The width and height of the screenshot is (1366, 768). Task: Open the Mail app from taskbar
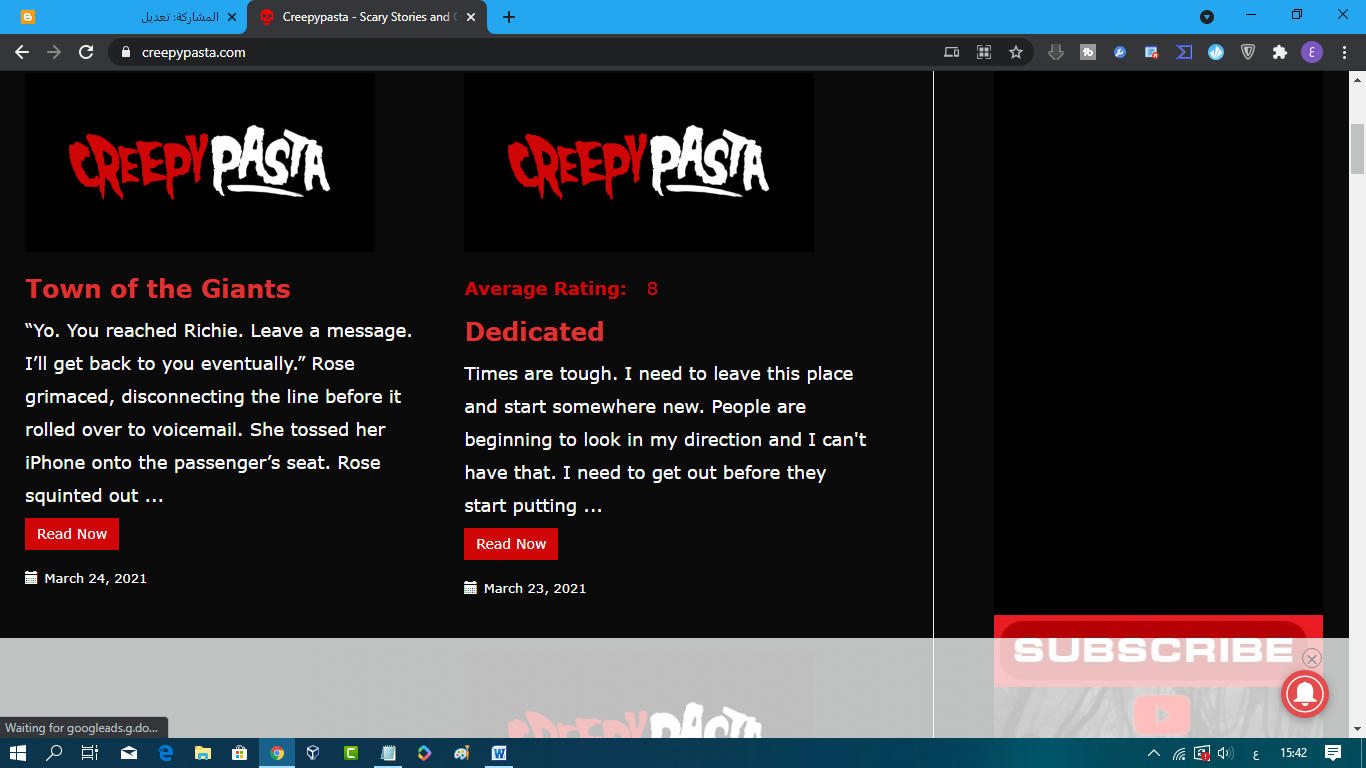[x=129, y=753]
